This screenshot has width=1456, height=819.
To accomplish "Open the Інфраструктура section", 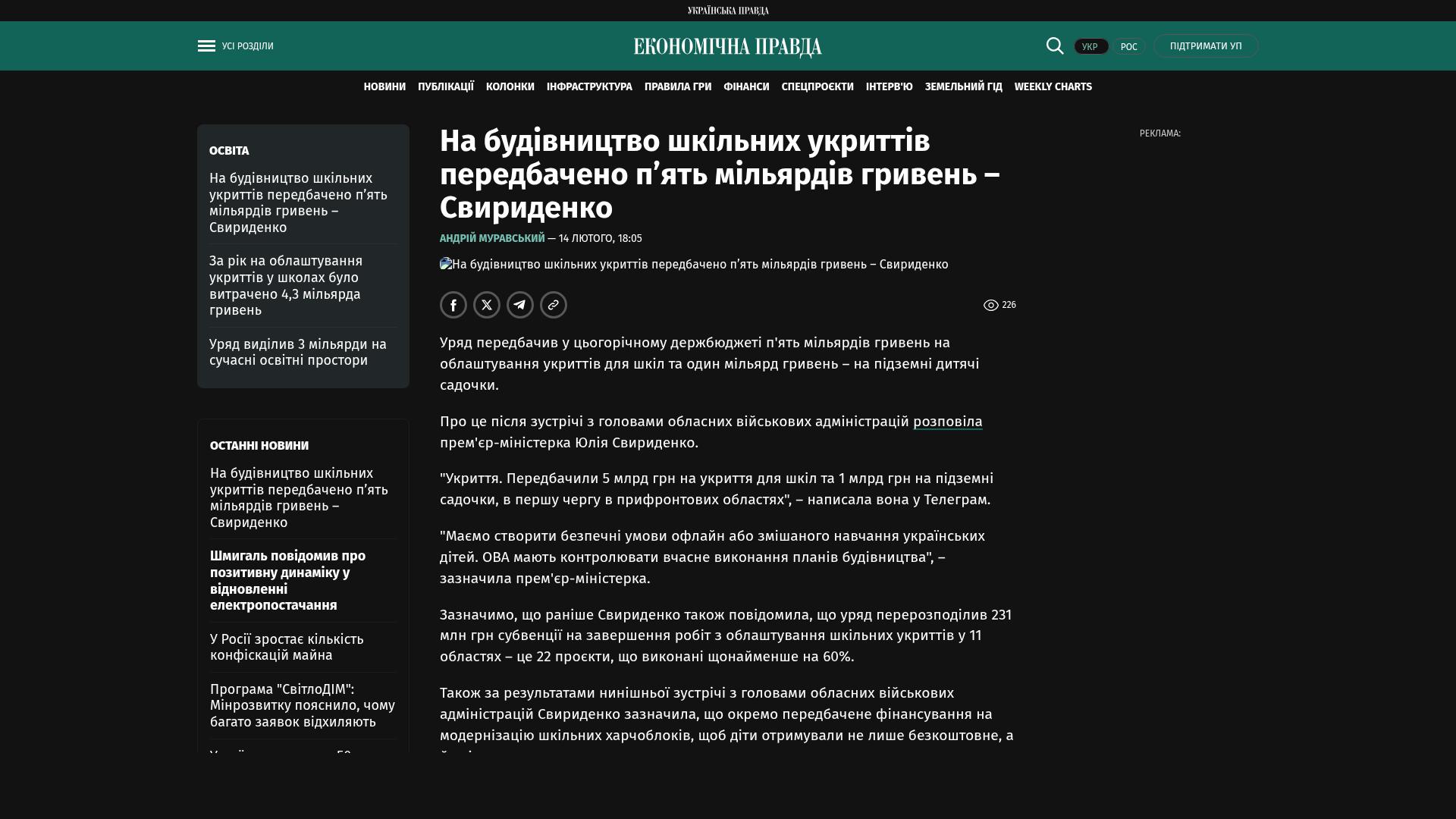I will 589,87.
